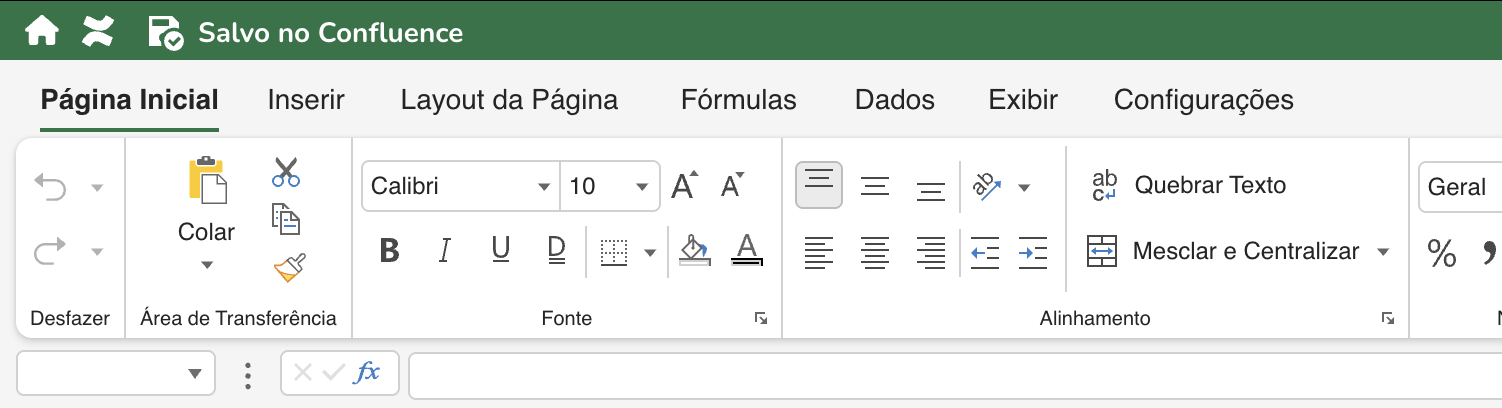The height and width of the screenshot is (408, 1502).
Task: Open the font size dropdown
Action: [641, 187]
